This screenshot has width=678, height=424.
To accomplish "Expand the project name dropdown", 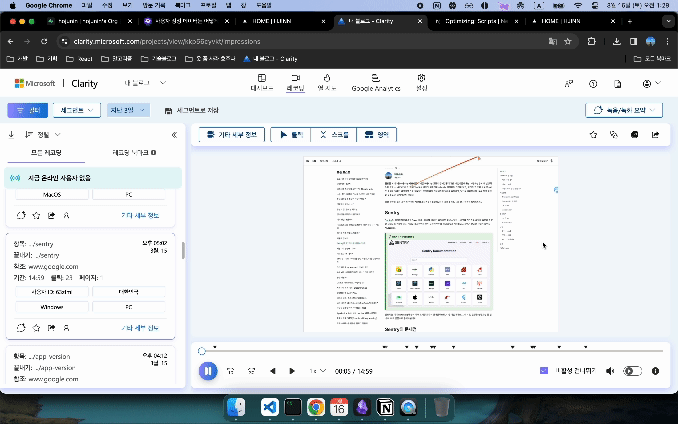I will tap(145, 83).
